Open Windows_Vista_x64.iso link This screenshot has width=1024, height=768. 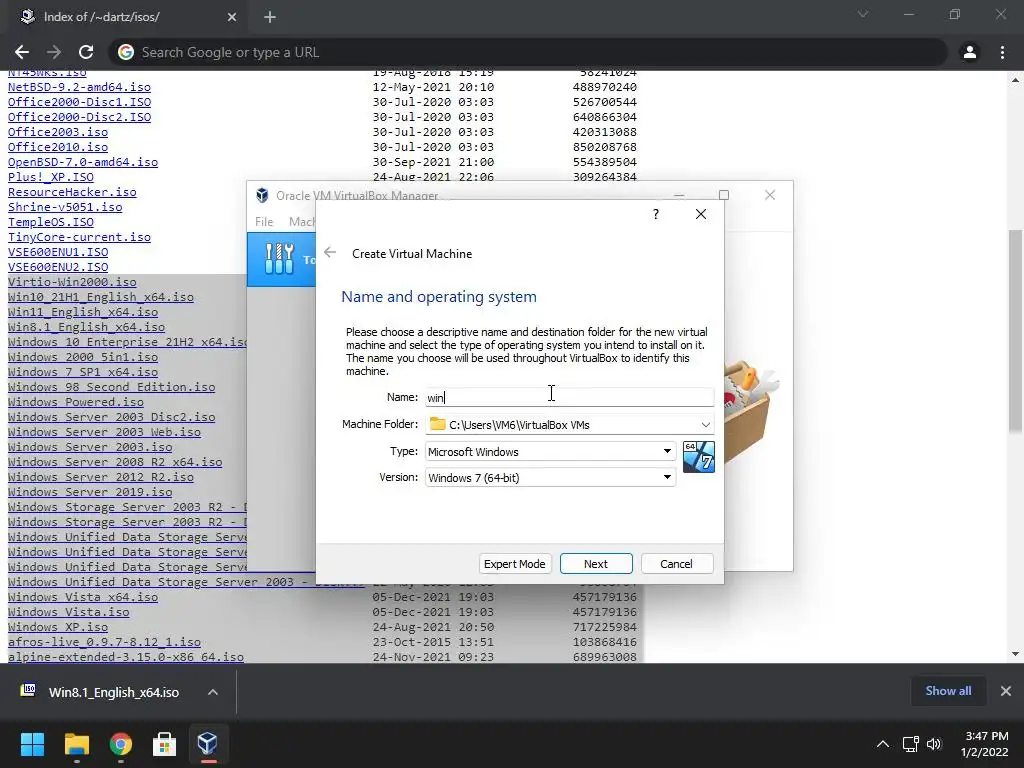pos(82,597)
